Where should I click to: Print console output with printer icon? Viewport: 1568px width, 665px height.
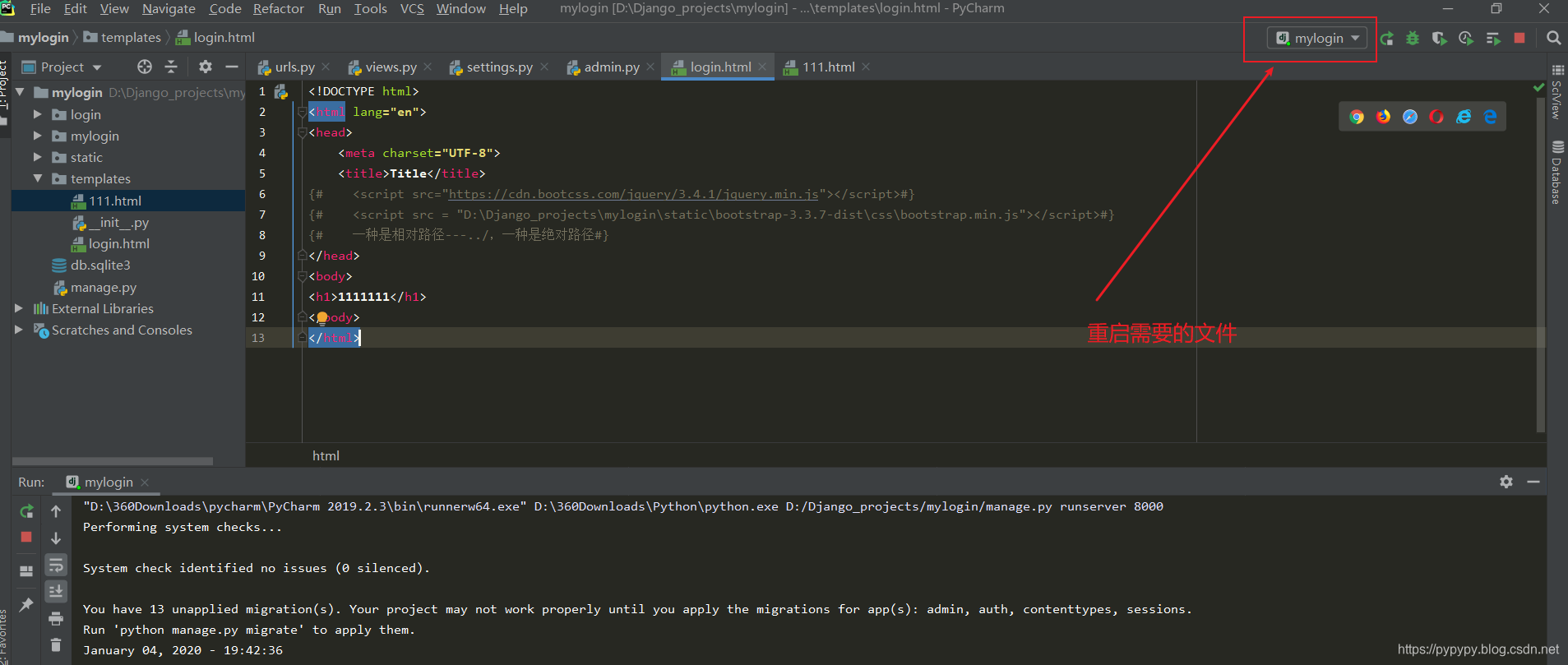56,618
